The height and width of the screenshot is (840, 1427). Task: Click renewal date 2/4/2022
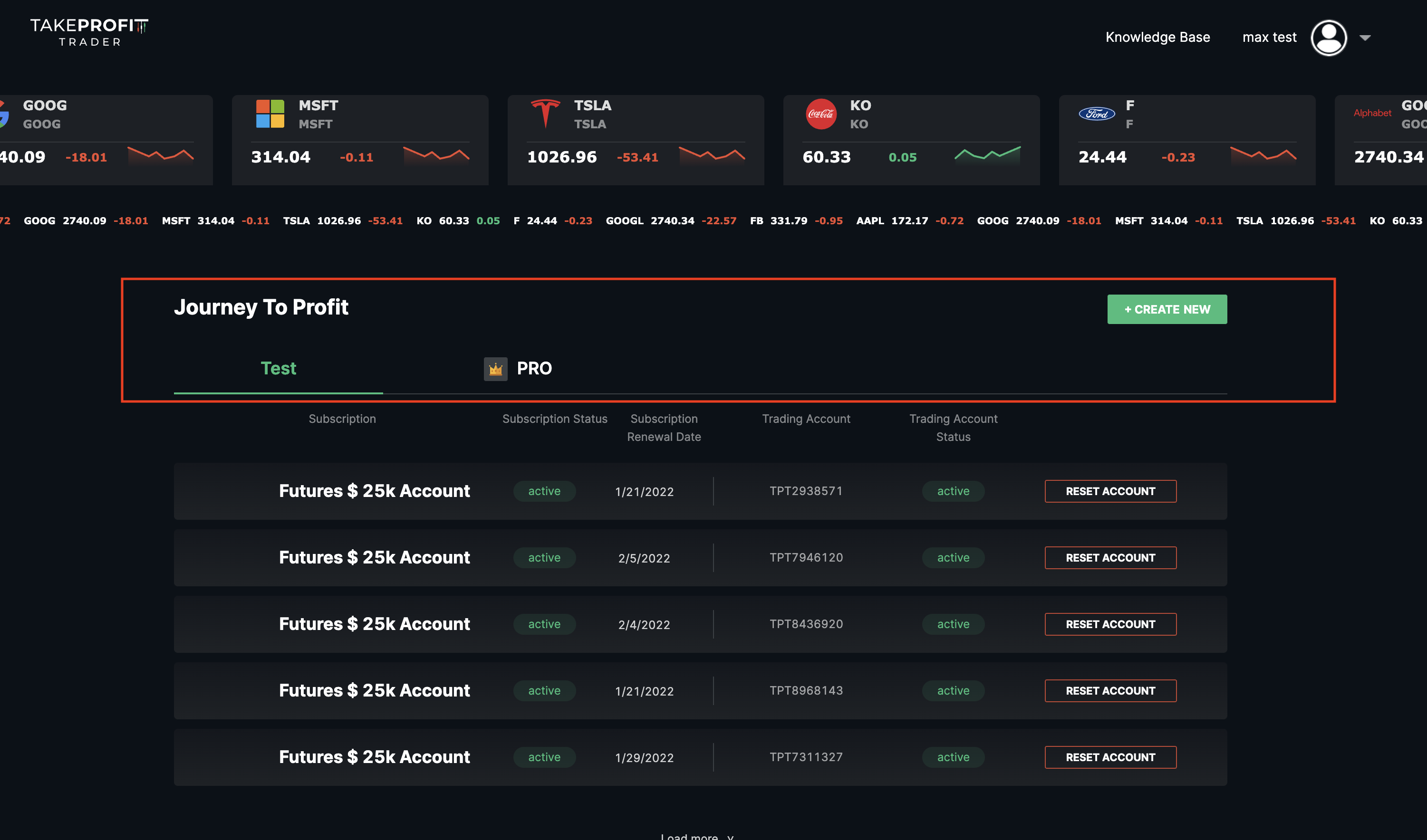tap(644, 625)
